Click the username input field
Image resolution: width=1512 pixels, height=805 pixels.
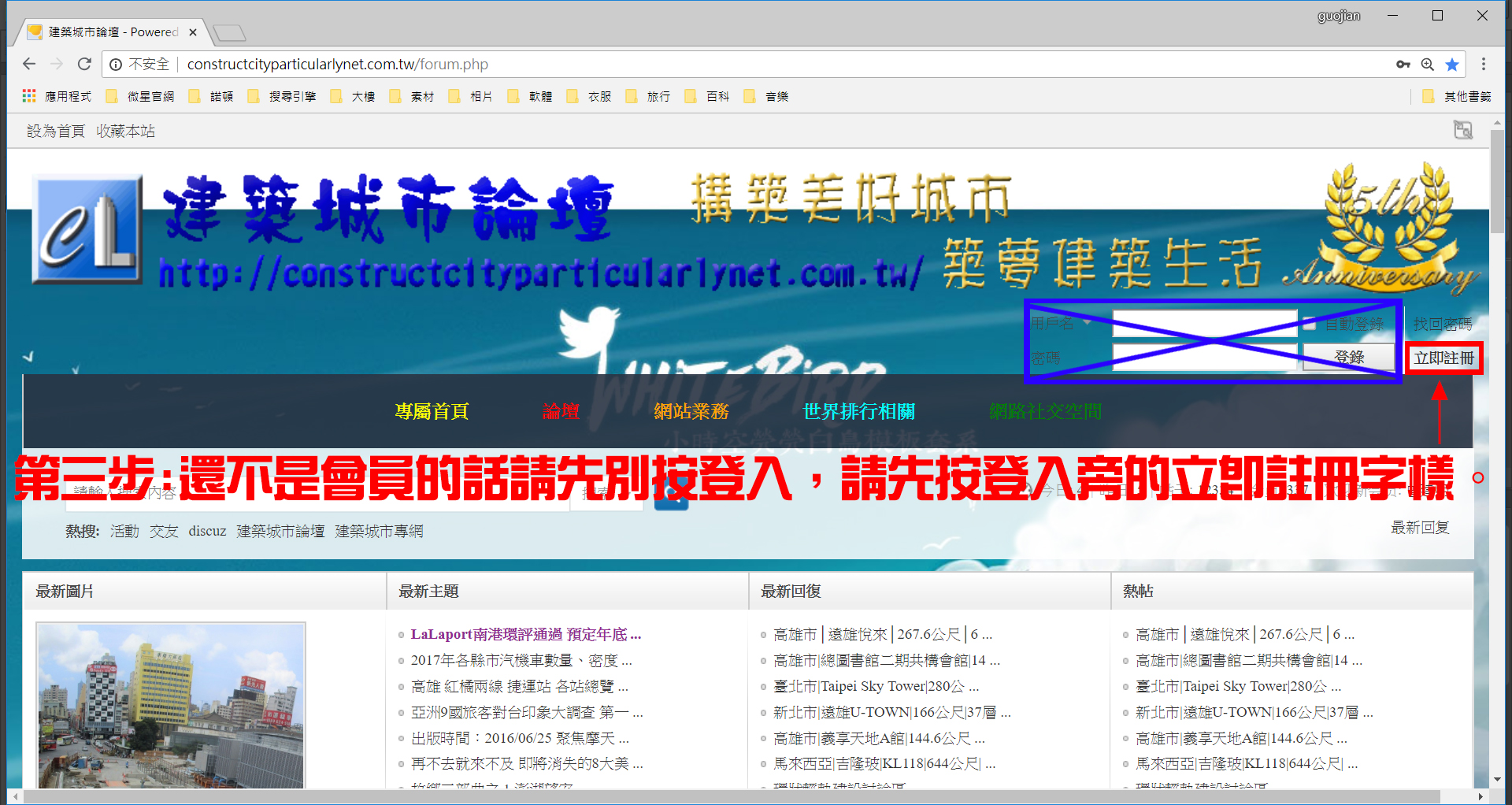point(1205,323)
